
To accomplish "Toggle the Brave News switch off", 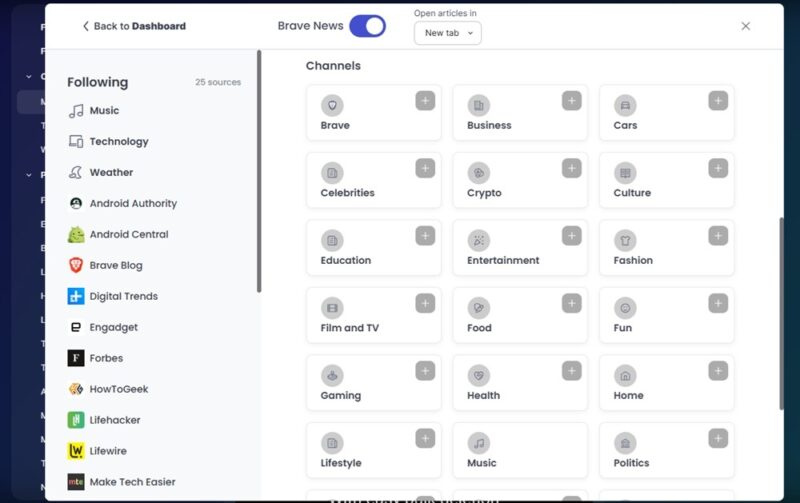I will [x=367, y=26].
